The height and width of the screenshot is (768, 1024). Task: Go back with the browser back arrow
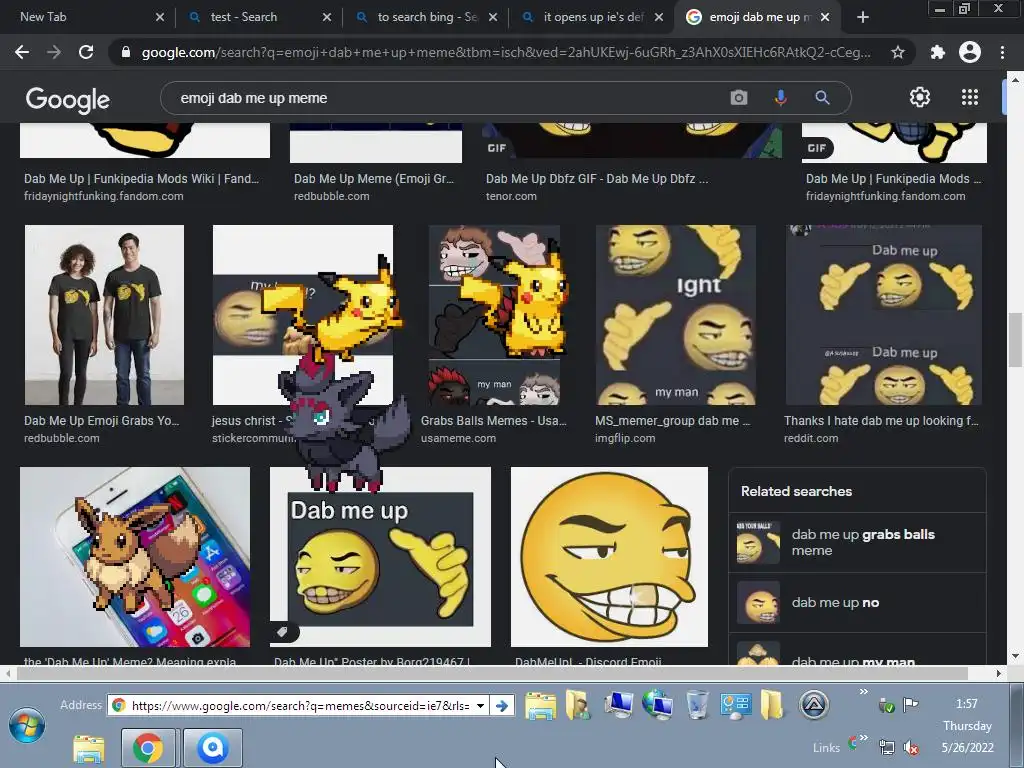coord(22,52)
